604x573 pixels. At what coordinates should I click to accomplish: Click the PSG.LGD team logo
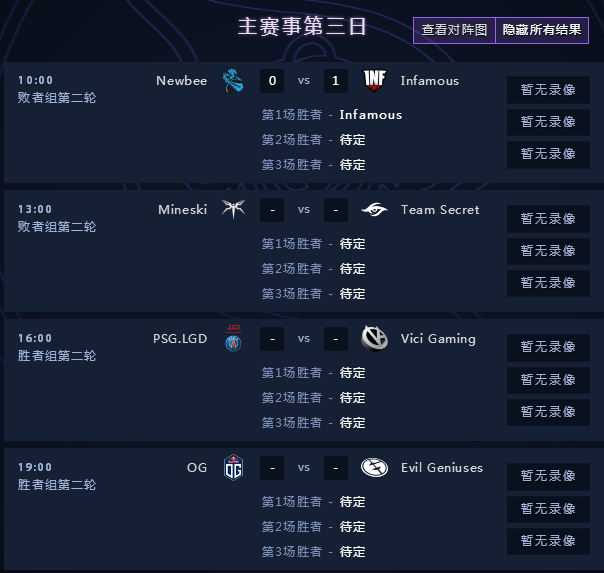(233, 338)
